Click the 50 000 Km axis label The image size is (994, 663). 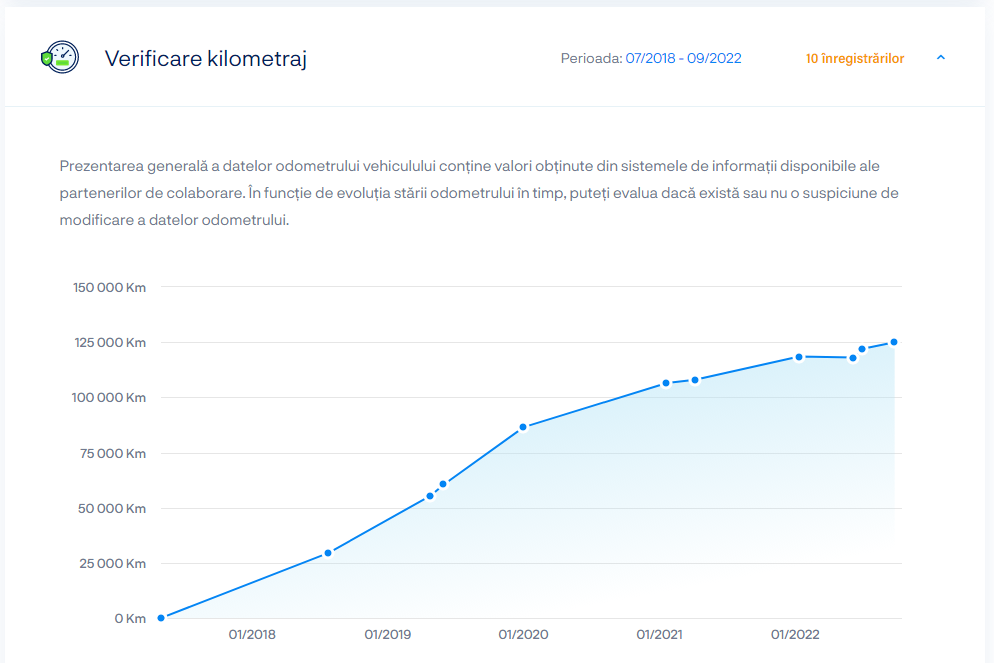click(x=112, y=509)
